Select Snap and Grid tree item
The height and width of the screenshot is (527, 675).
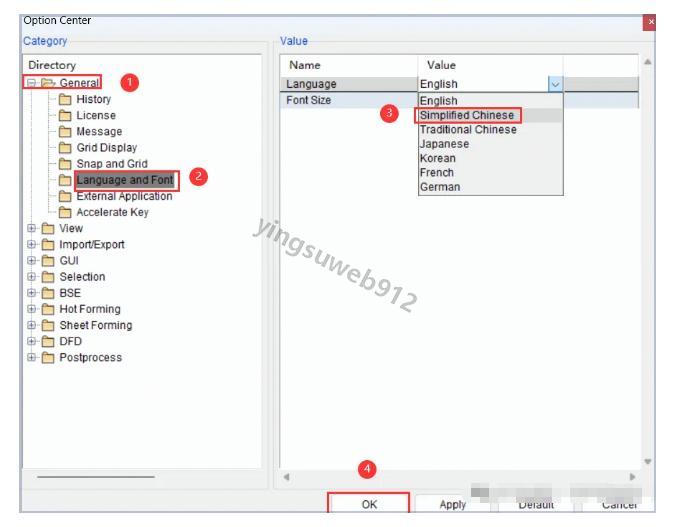pyautogui.click(x=112, y=164)
